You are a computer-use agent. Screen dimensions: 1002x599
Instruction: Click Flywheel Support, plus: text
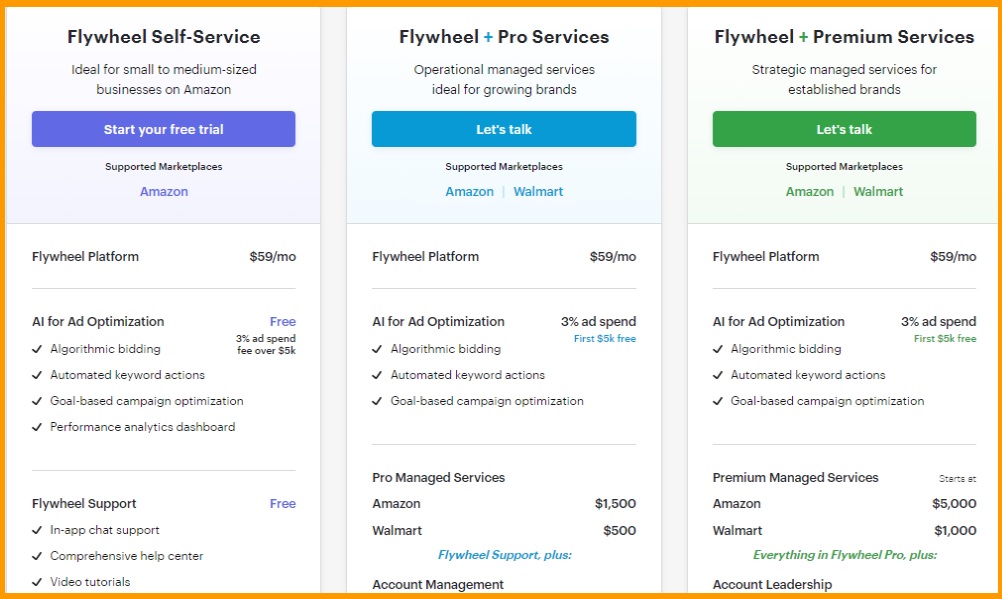coord(505,555)
